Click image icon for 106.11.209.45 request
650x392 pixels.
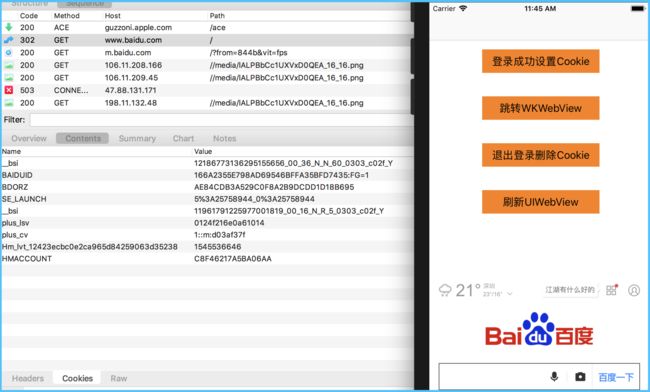[x=9, y=78]
